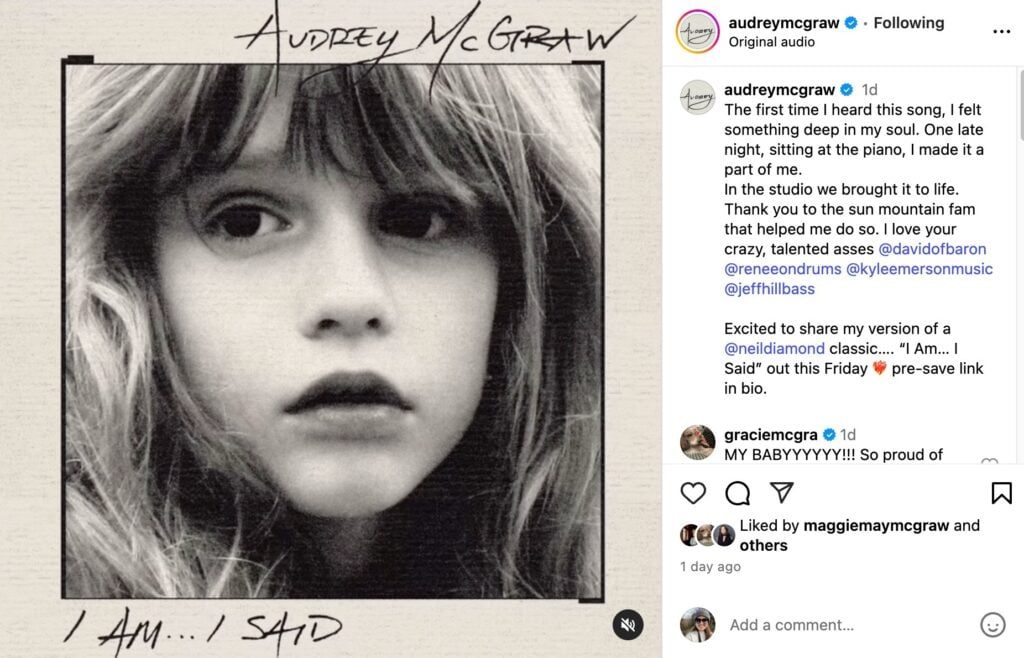Image resolution: width=1024 pixels, height=658 pixels.
Task: Click audreymcgraw profile picture in header
Action: [697, 32]
